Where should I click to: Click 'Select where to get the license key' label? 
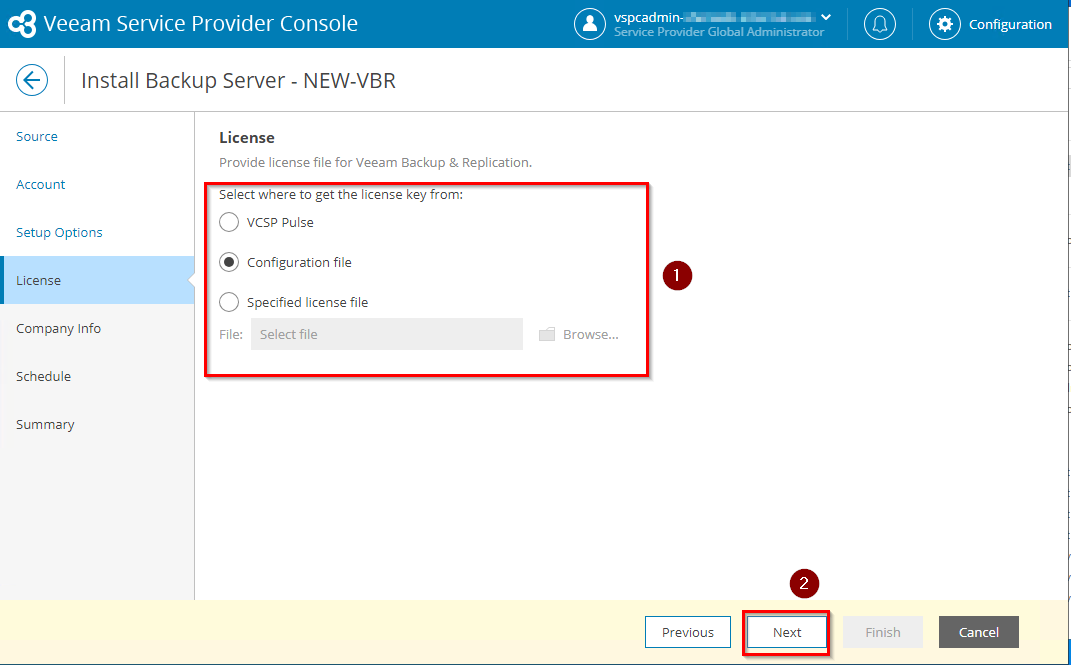point(341,195)
